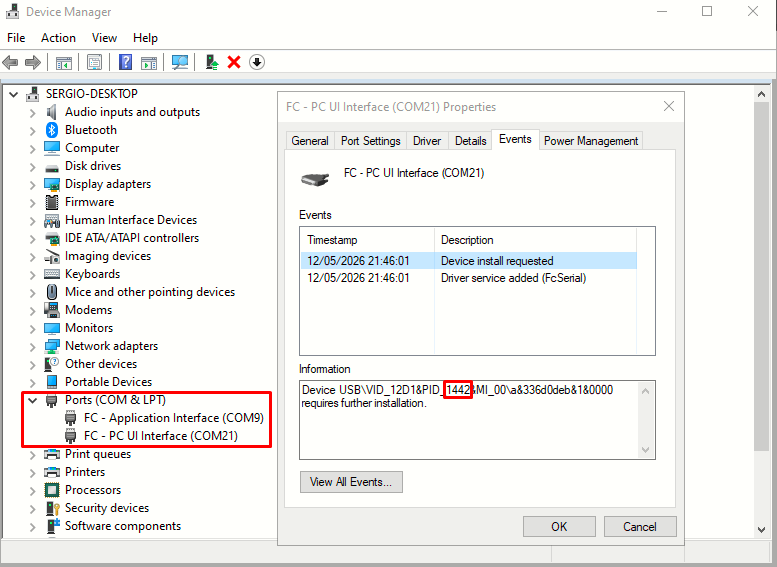Click the blue question mark help icon
Image resolution: width=777 pixels, height=567 pixels.
click(x=125, y=62)
